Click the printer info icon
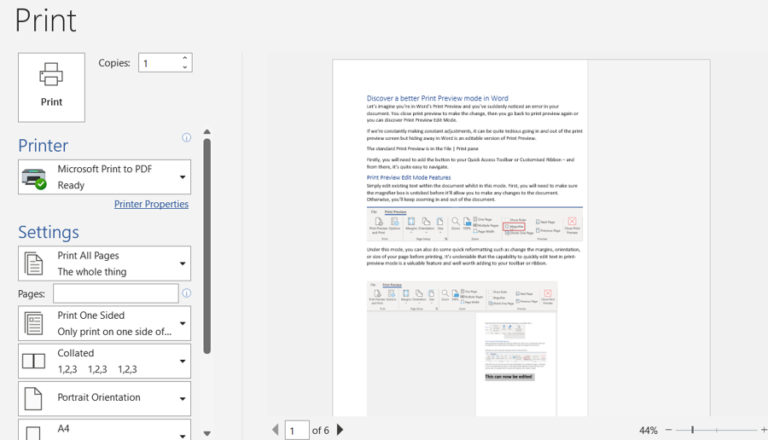This screenshot has width=768, height=440. [x=186, y=138]
